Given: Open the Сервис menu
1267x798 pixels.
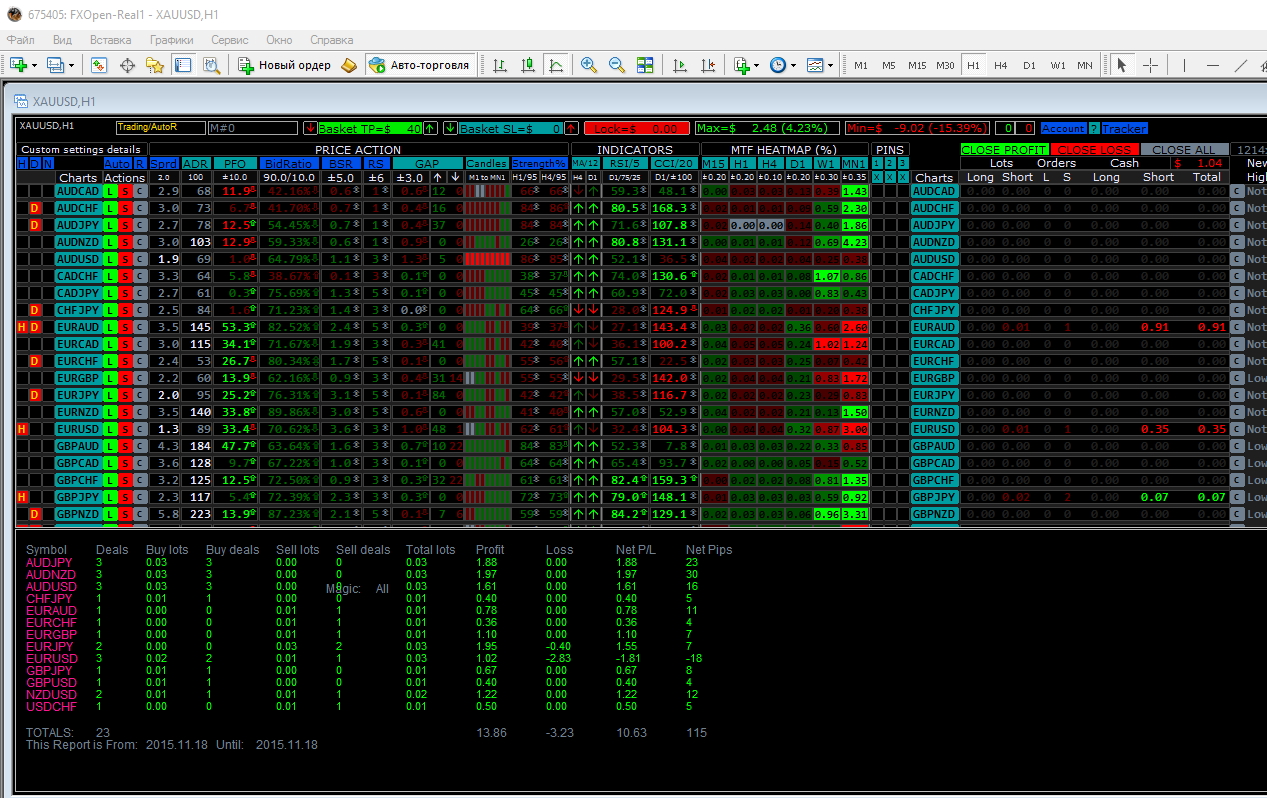Looking at the screenshot, I should click(x=230, y=40).
